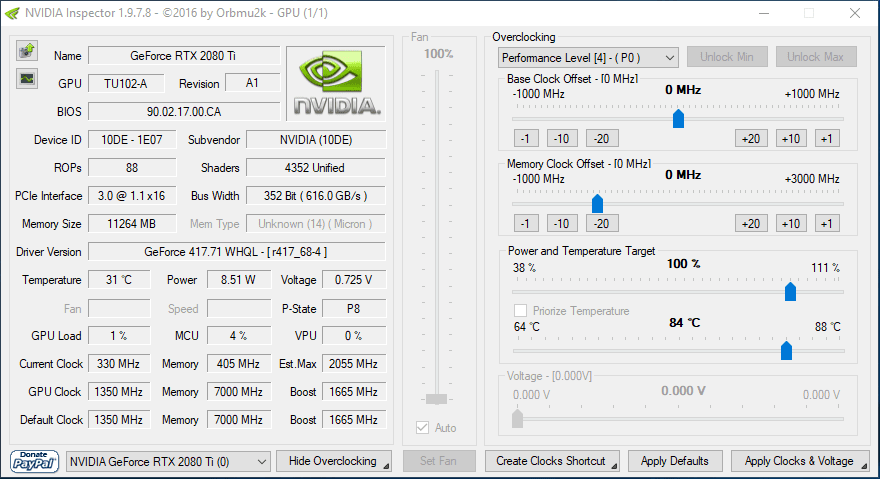This screenshot has height=479, width=880.
Task: Click the VPU value 0 %
Action: point(354,336)
